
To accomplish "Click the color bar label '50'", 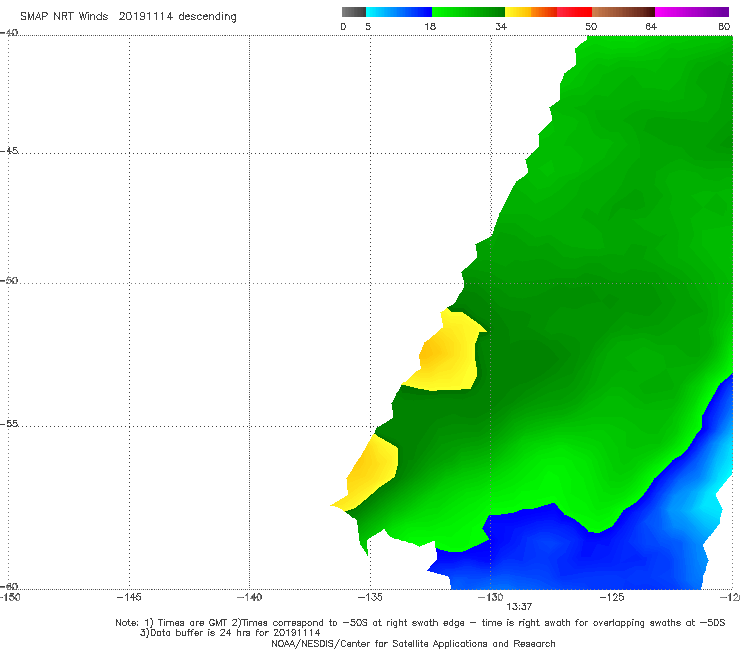I will point(591,27).
